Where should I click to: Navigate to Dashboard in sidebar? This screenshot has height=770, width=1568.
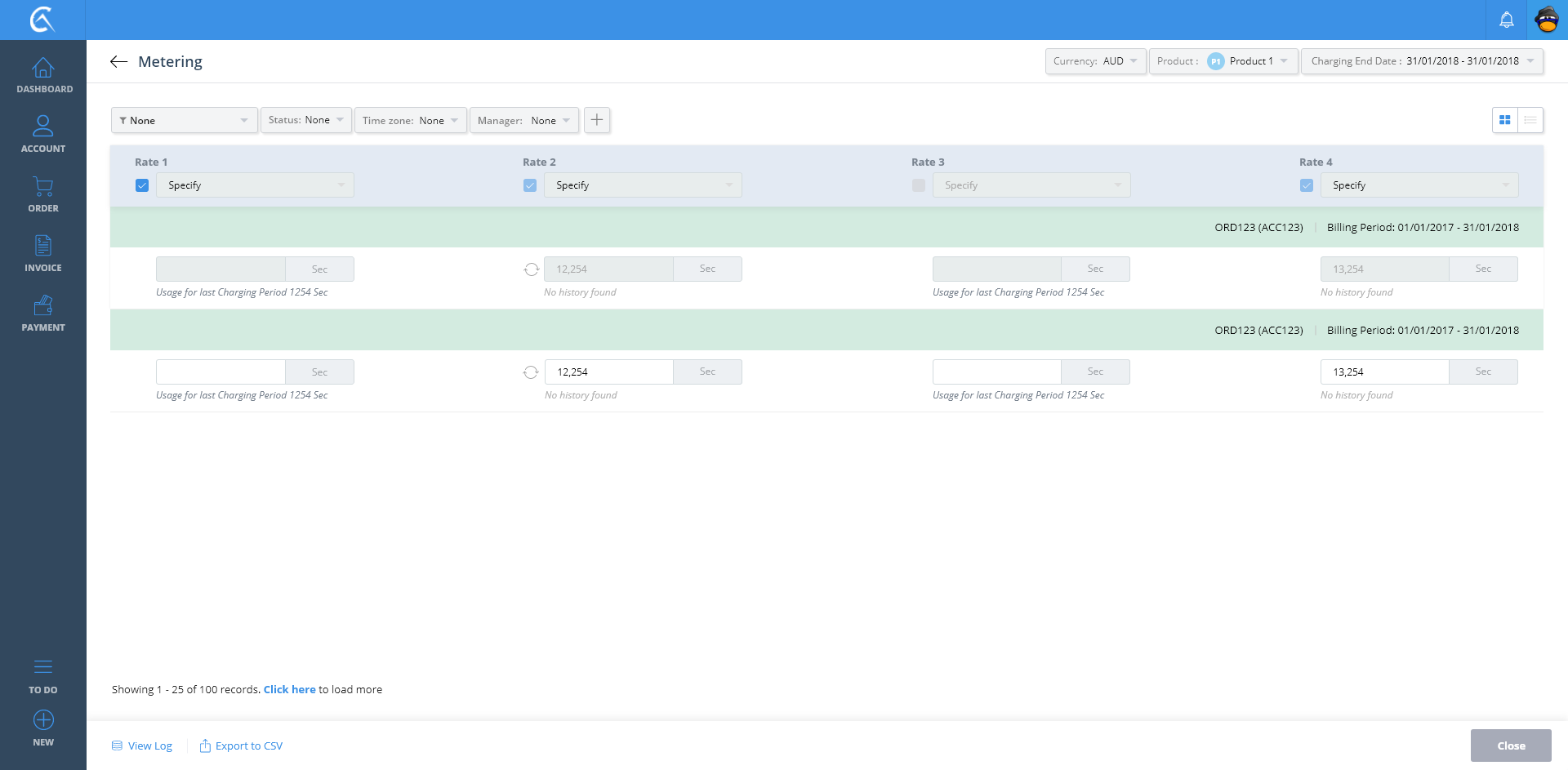[x=43, y=75]
